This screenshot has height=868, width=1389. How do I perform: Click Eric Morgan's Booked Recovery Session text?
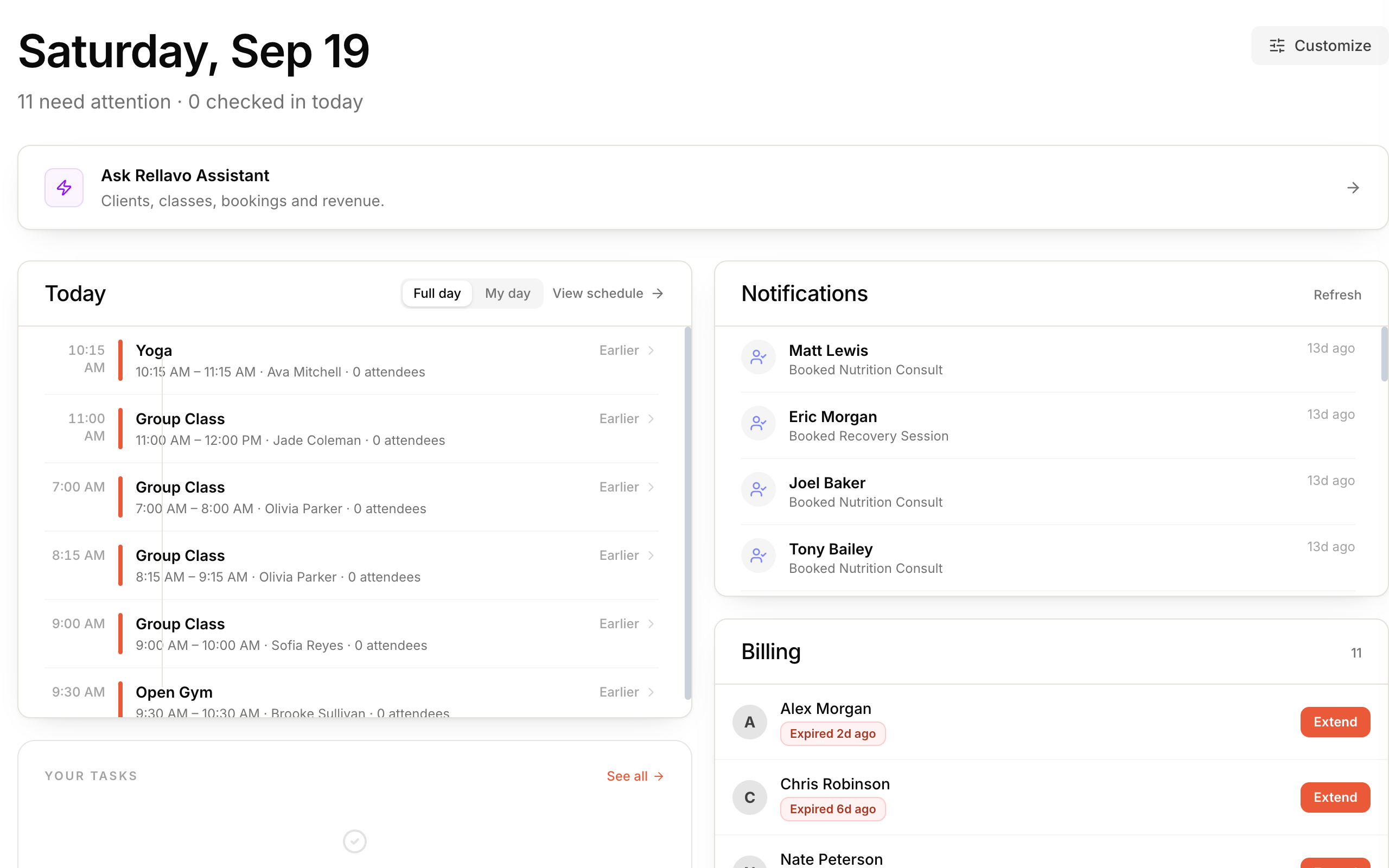869,436
